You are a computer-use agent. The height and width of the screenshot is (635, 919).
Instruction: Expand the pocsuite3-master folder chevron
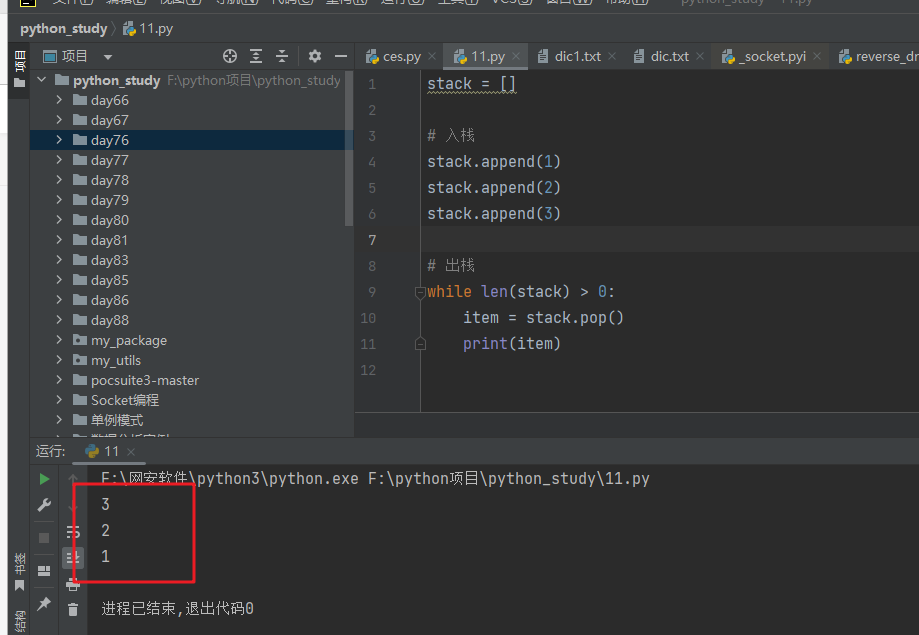coord(59,380)
